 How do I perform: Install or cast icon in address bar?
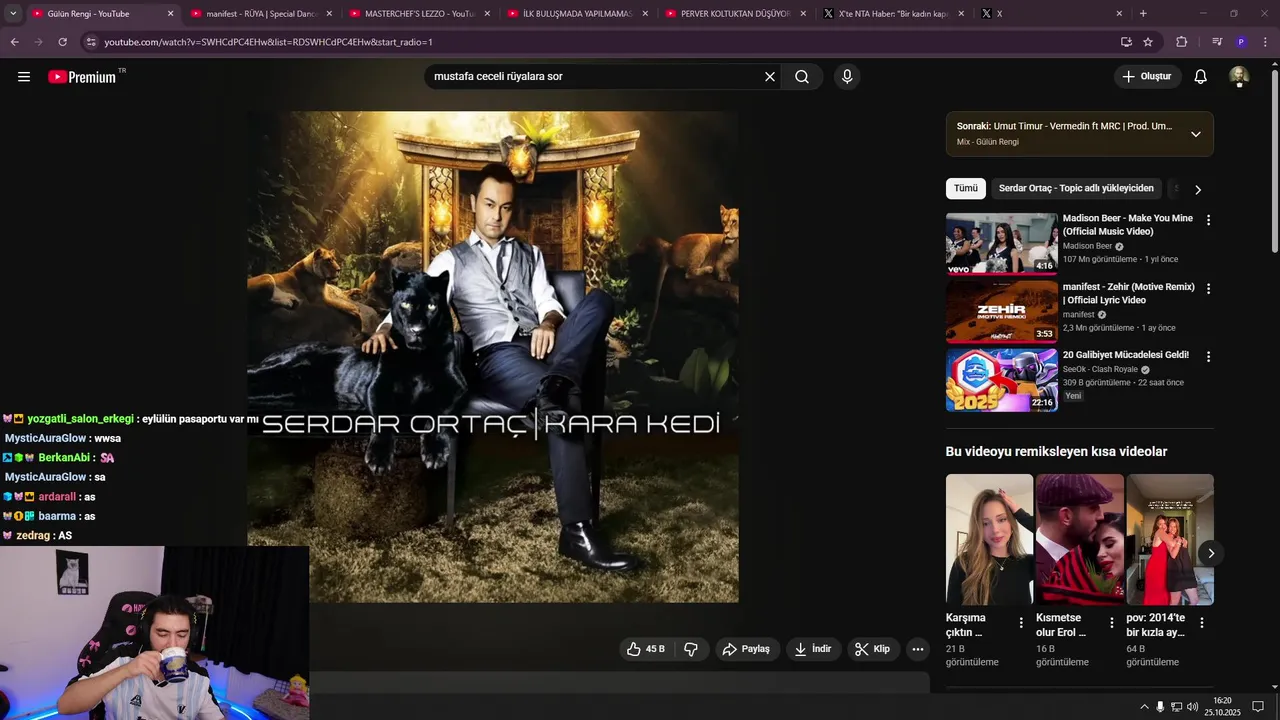(x=1126, y=42)
